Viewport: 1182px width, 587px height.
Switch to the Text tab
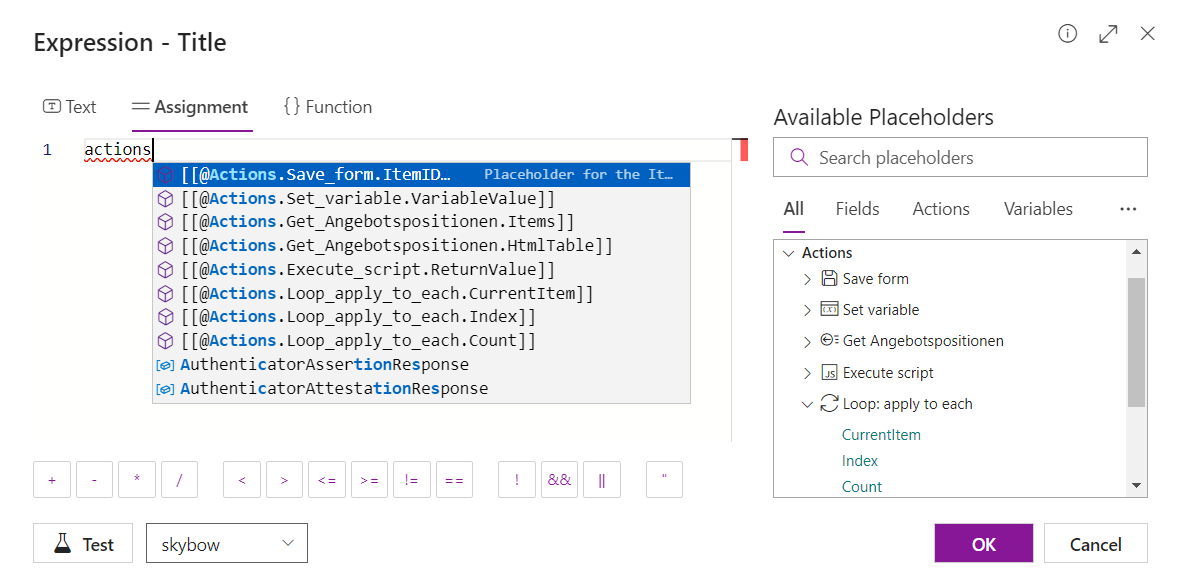pos(69,107)
